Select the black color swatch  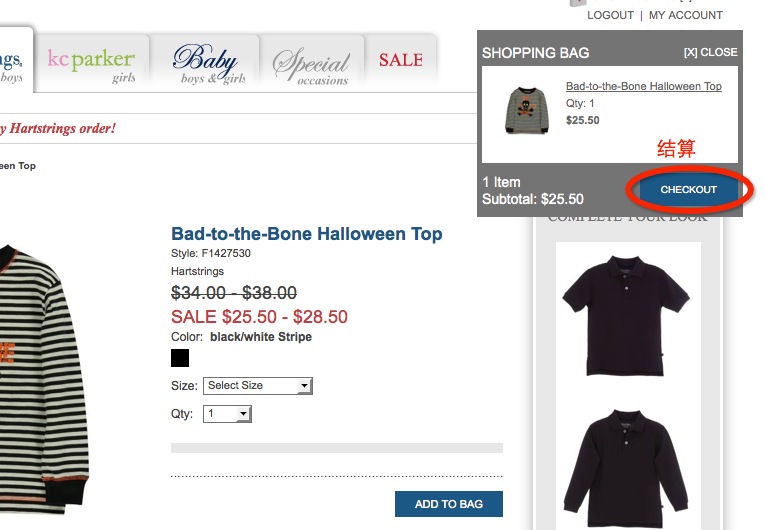coord(180,358)
